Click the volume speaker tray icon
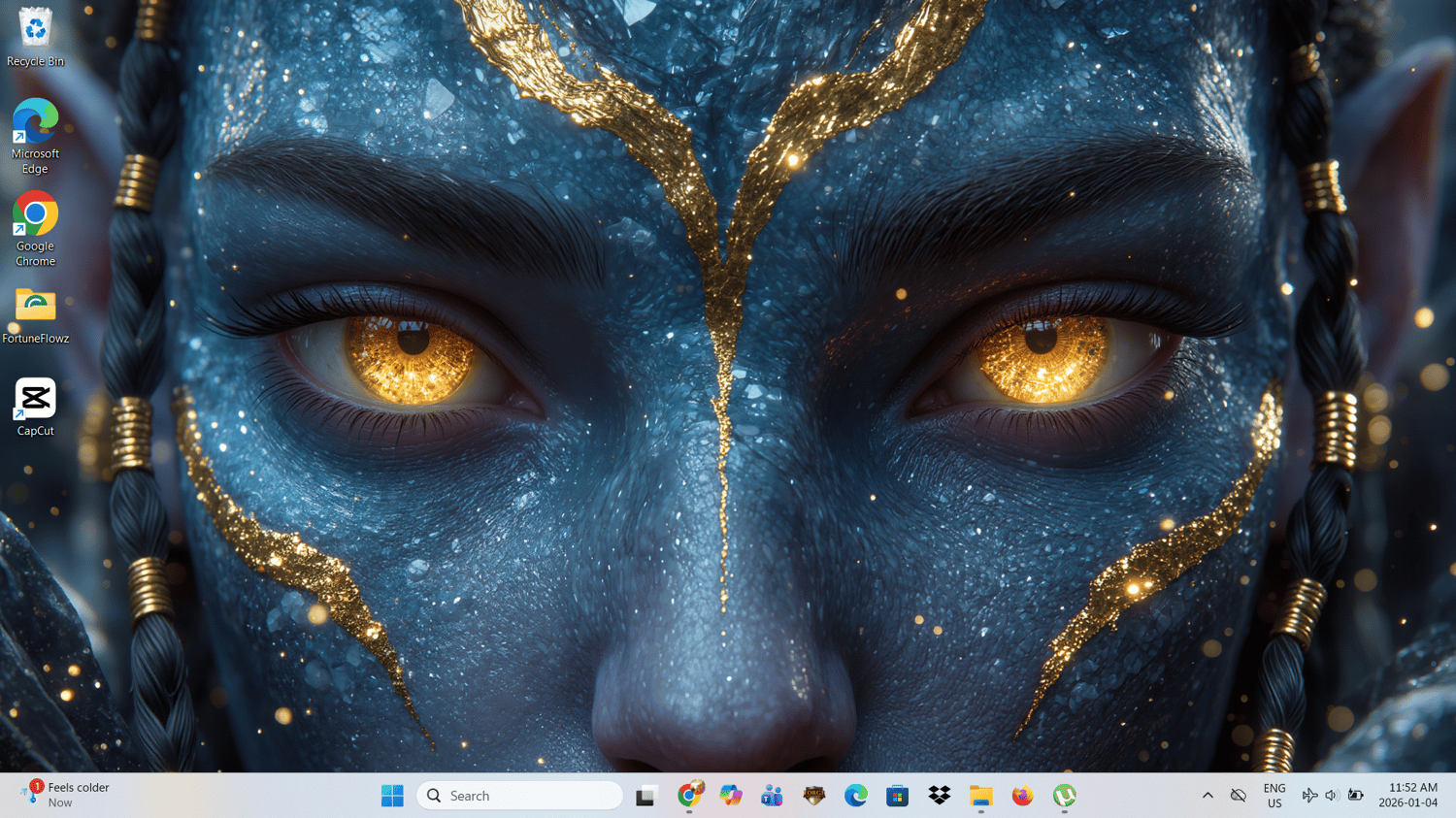This screenshot has height=818, width=1456. click(1332, 796)
